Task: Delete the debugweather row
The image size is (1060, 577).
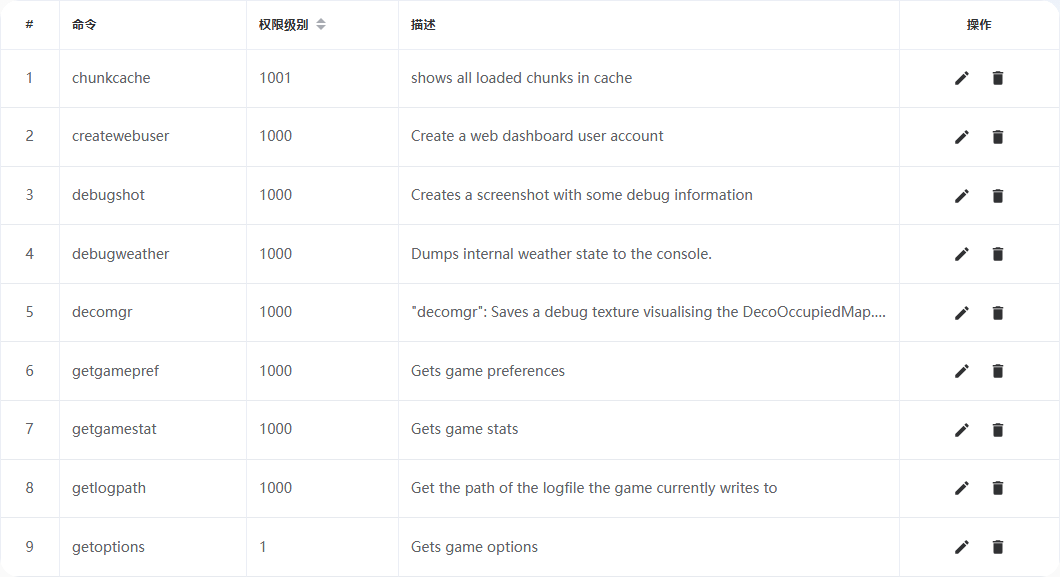Action: click(998, 254)
